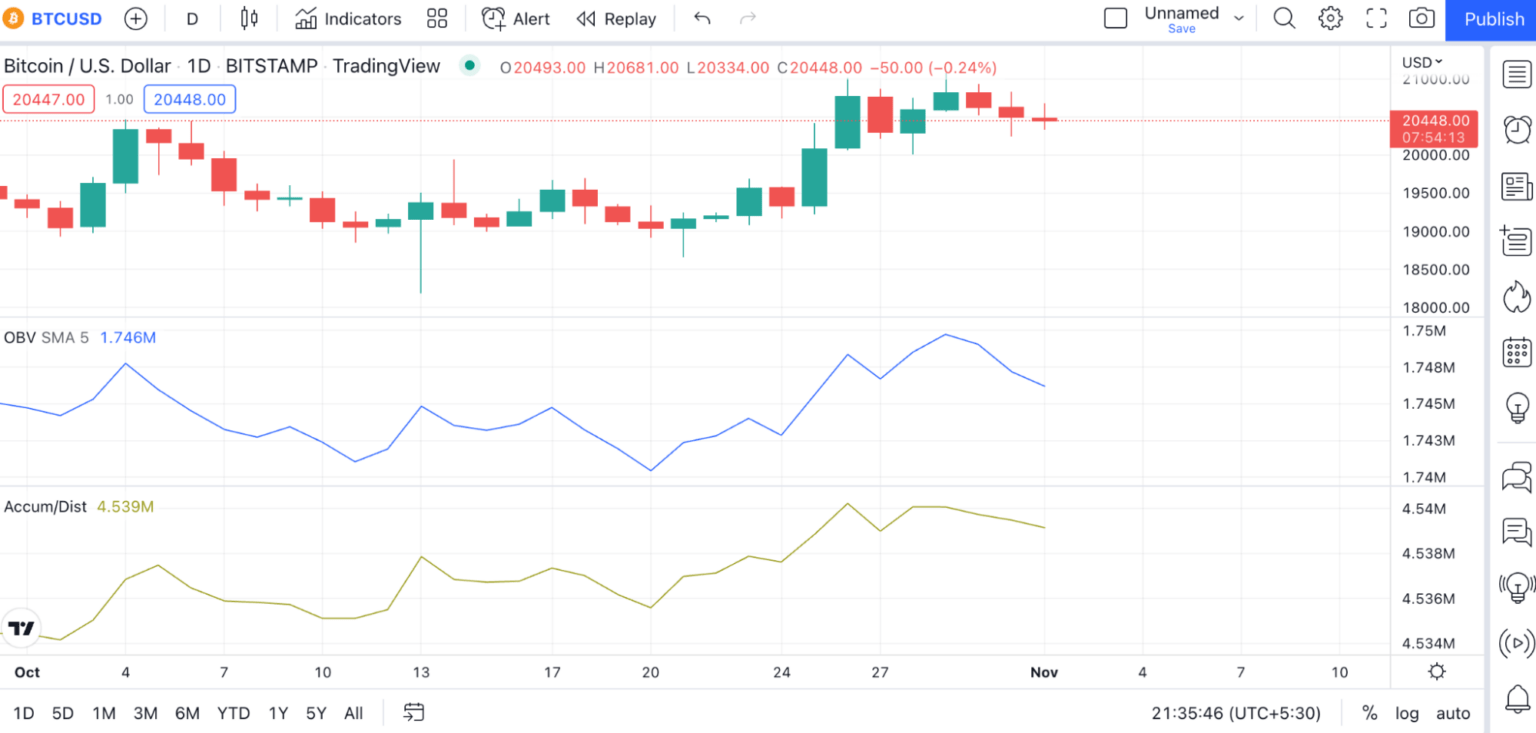Take a chart snapshot with camera icon

coord(1421,18)
